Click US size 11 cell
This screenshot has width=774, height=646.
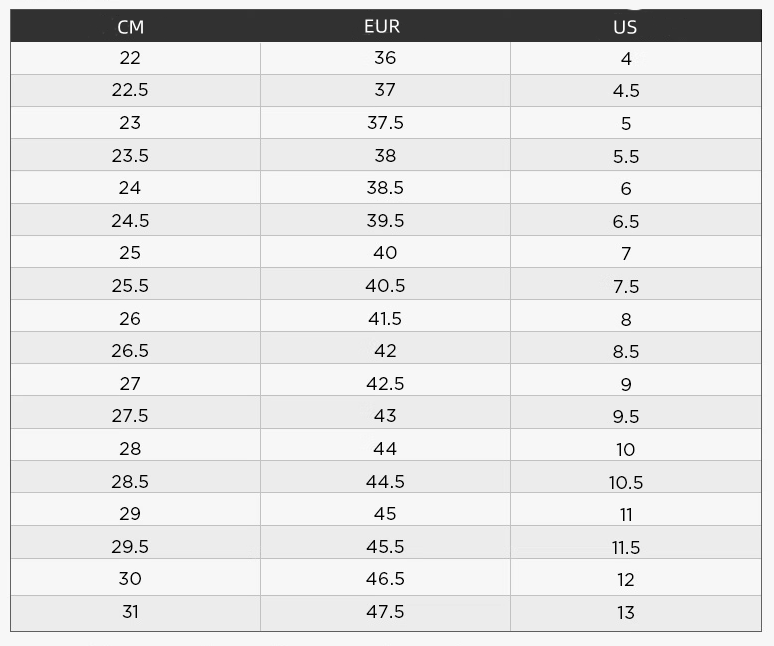[626, 514]
